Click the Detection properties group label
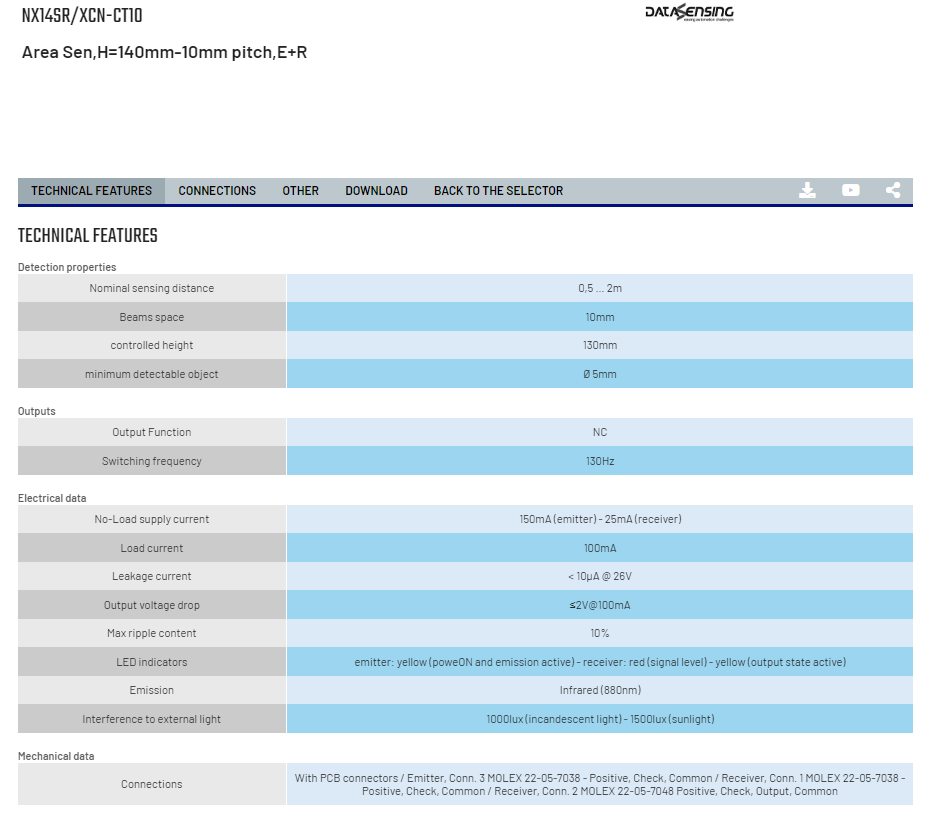 (x=67, y=267)
